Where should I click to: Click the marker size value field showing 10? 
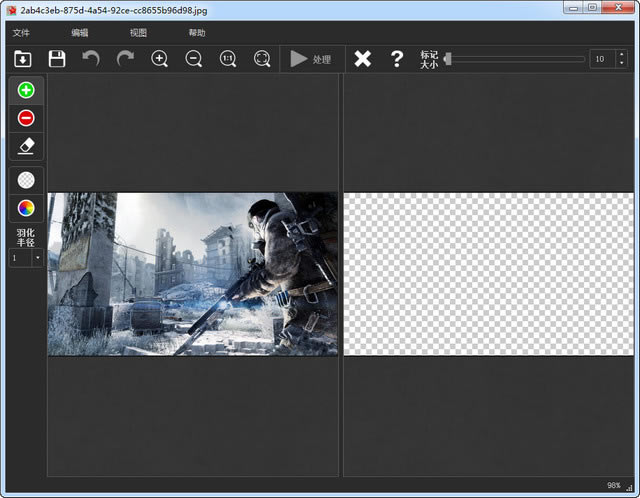click(x=603, y=59)
